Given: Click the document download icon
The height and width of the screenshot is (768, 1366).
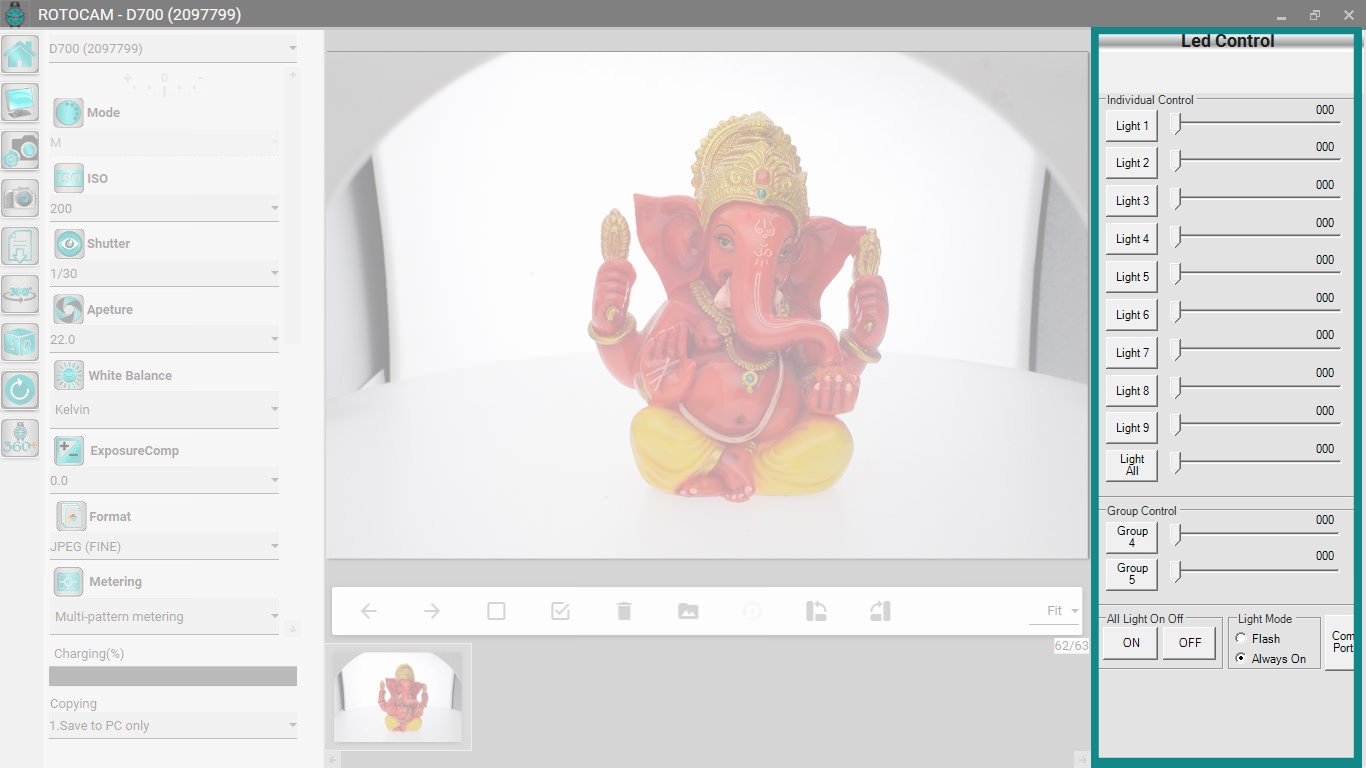Looking at the screenshot, I should tap(20, 246).
